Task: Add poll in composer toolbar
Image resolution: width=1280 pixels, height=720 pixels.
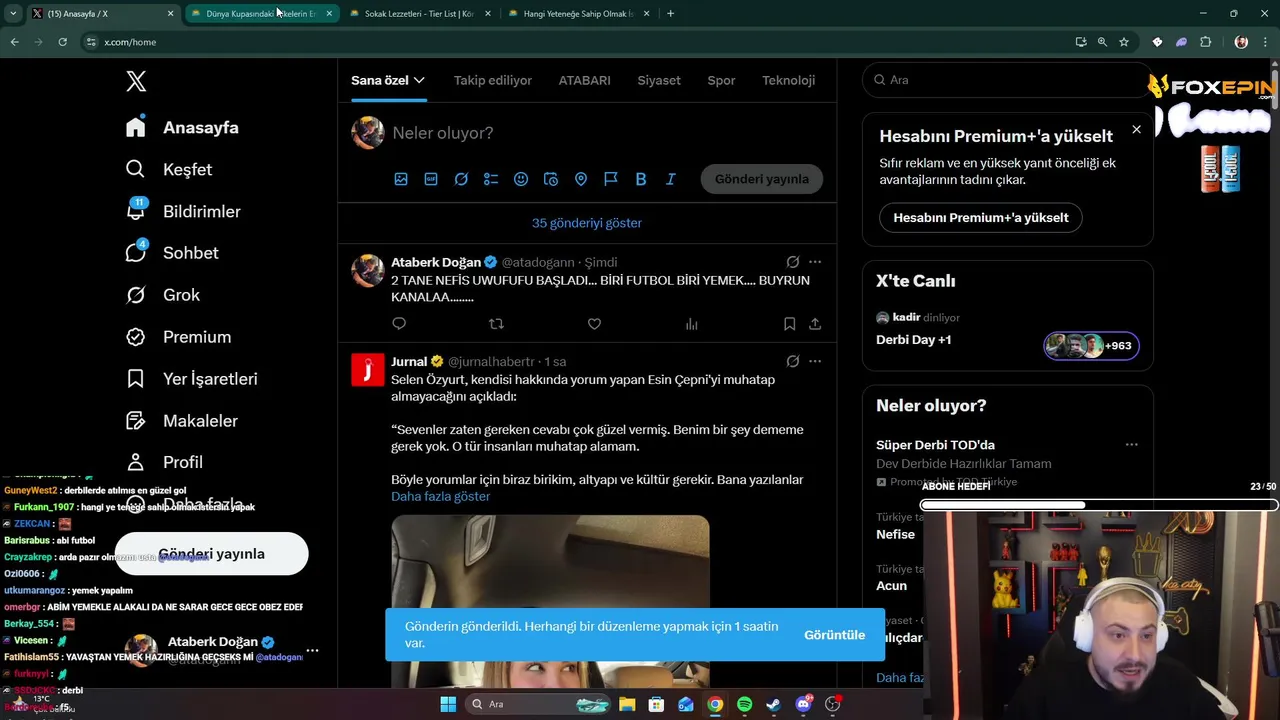Action: [491, 179]
